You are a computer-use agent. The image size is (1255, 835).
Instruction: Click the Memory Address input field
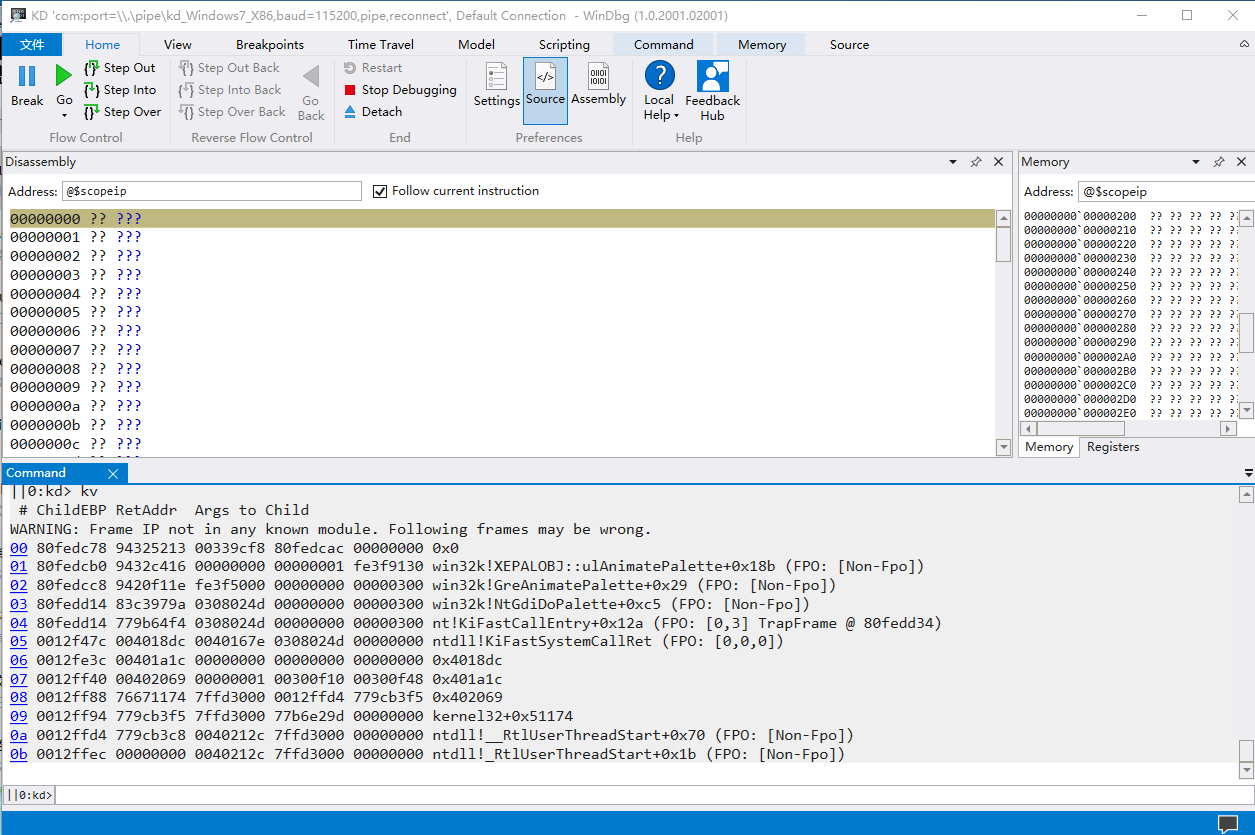click(1165, 192)
